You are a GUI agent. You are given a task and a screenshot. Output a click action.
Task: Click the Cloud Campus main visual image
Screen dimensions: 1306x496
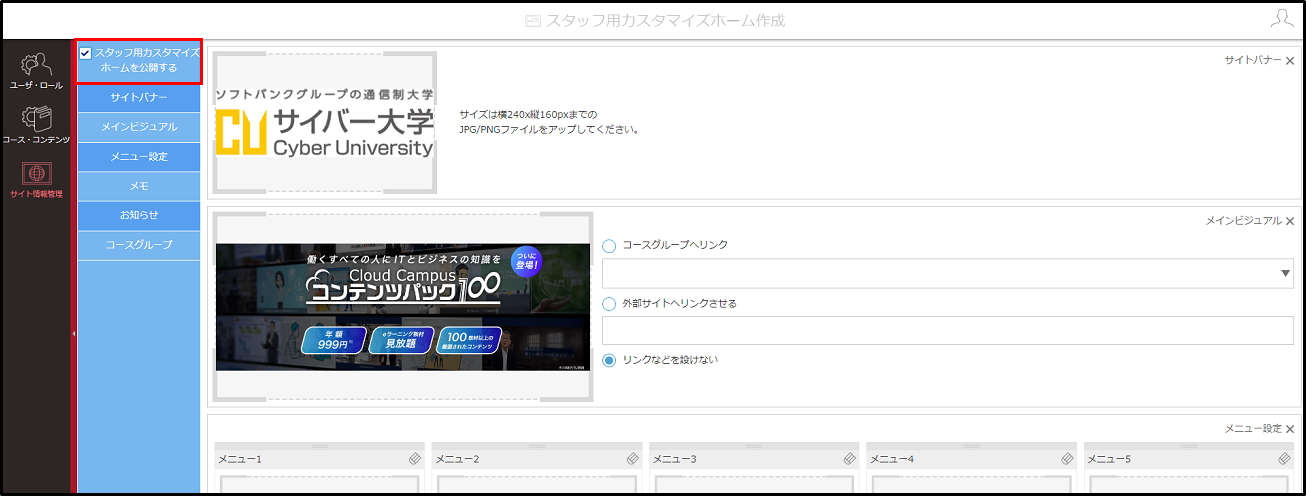(403, 307)
